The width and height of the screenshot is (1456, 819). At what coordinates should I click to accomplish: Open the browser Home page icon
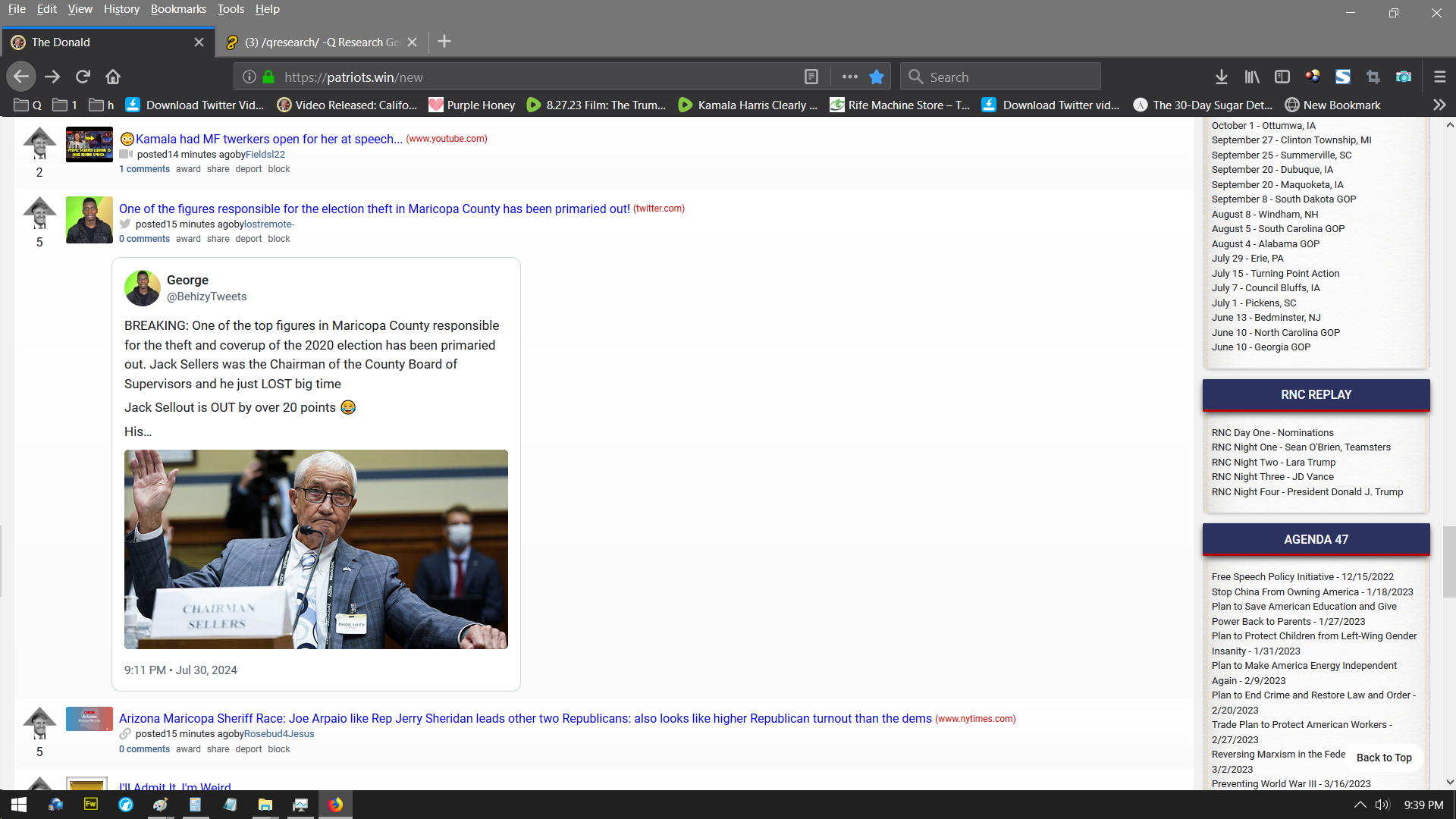click(x=113, y=77)
